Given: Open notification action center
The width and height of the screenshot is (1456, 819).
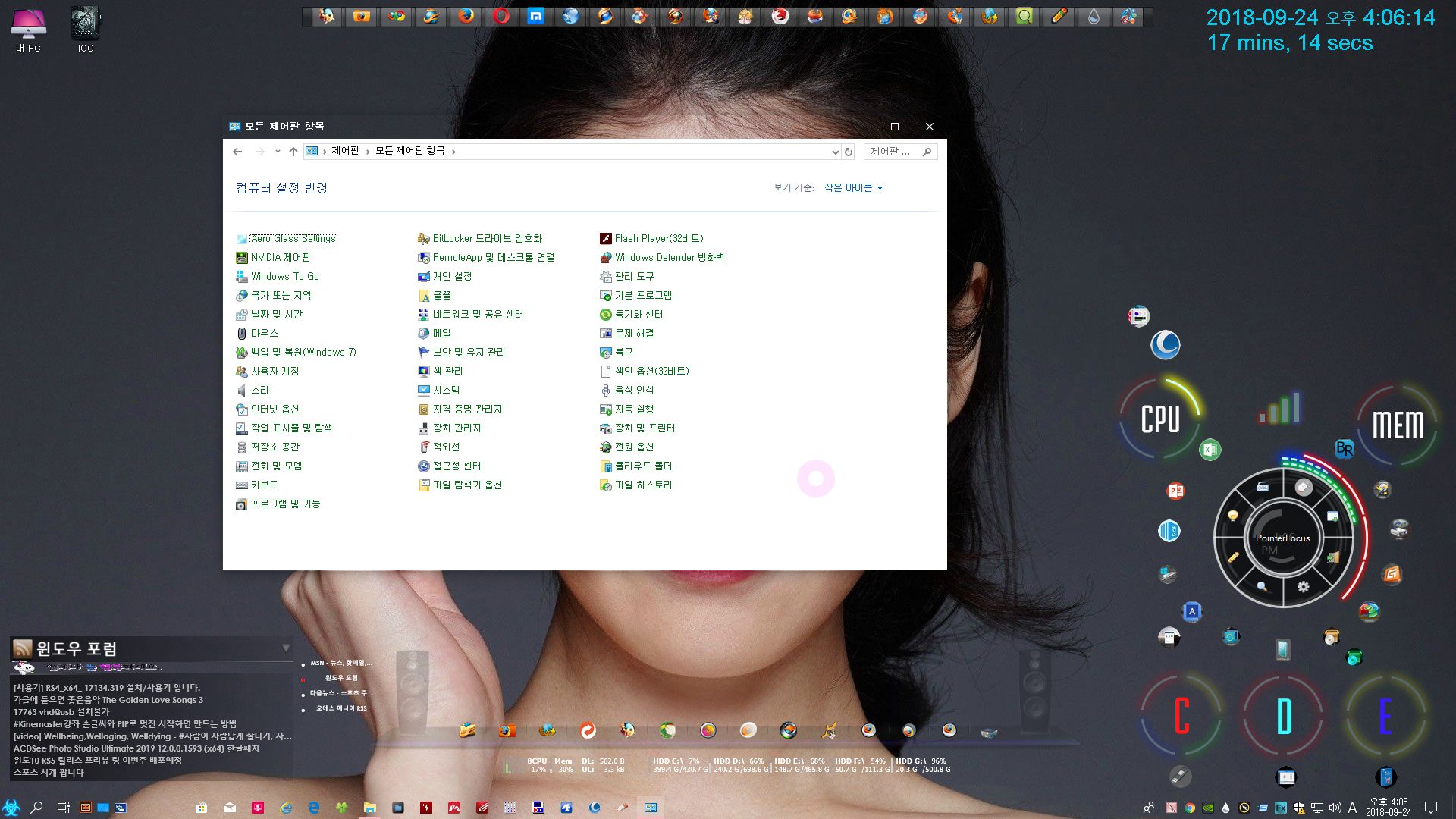Looking at the screenshot, I should [1431, 808].
